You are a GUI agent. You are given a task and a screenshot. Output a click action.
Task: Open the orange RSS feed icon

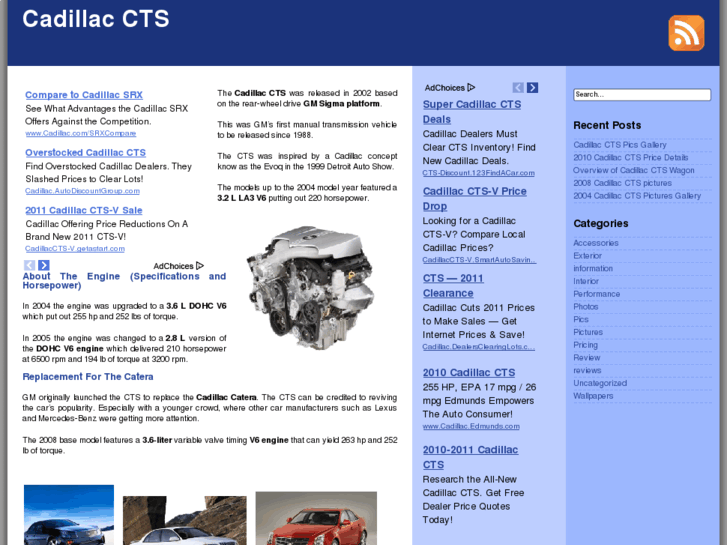point(686,33)
